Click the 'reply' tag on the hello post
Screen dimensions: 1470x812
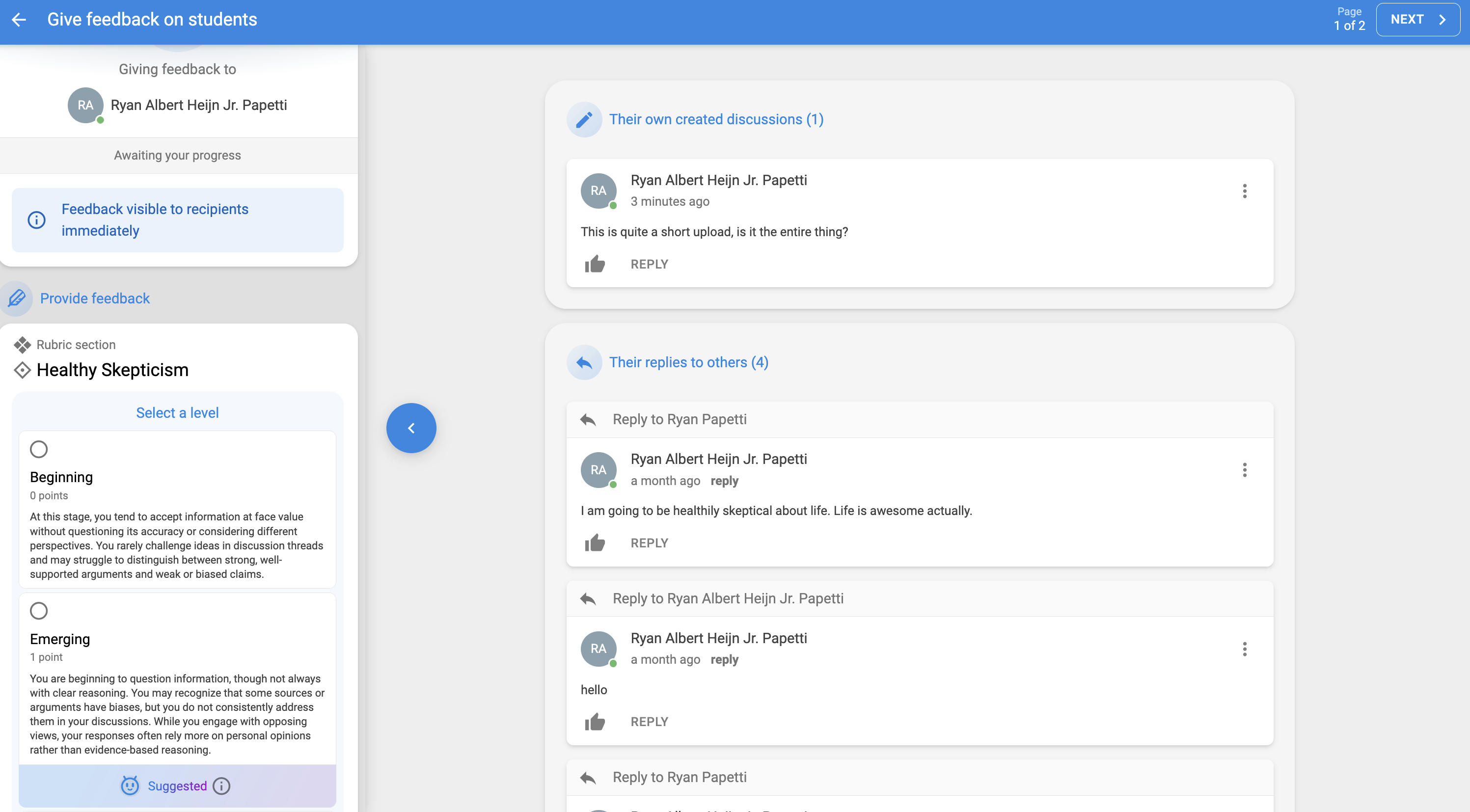724,659
